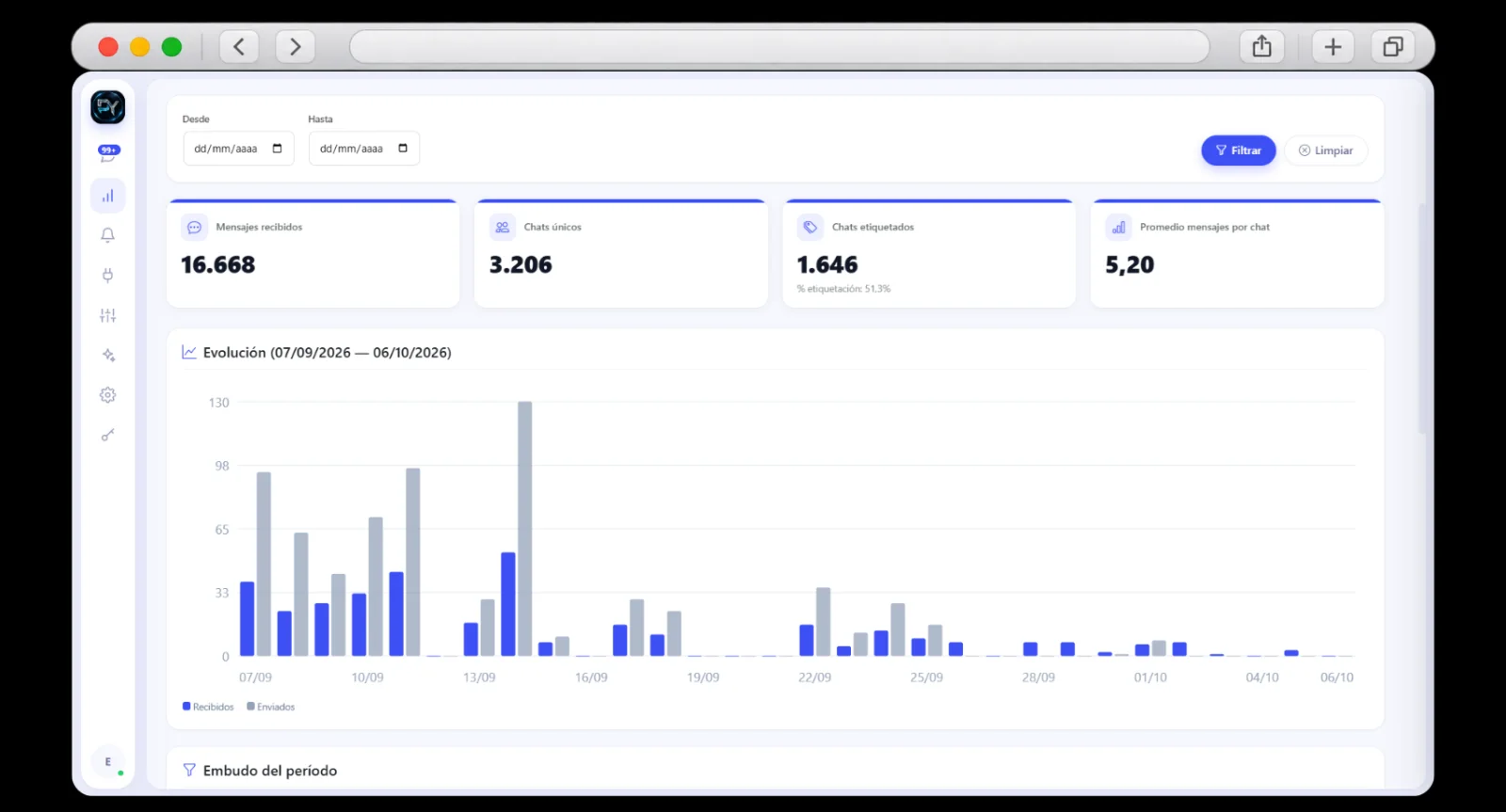Click the browser share icon
Screen dimensions: 1506x812
1262,46
